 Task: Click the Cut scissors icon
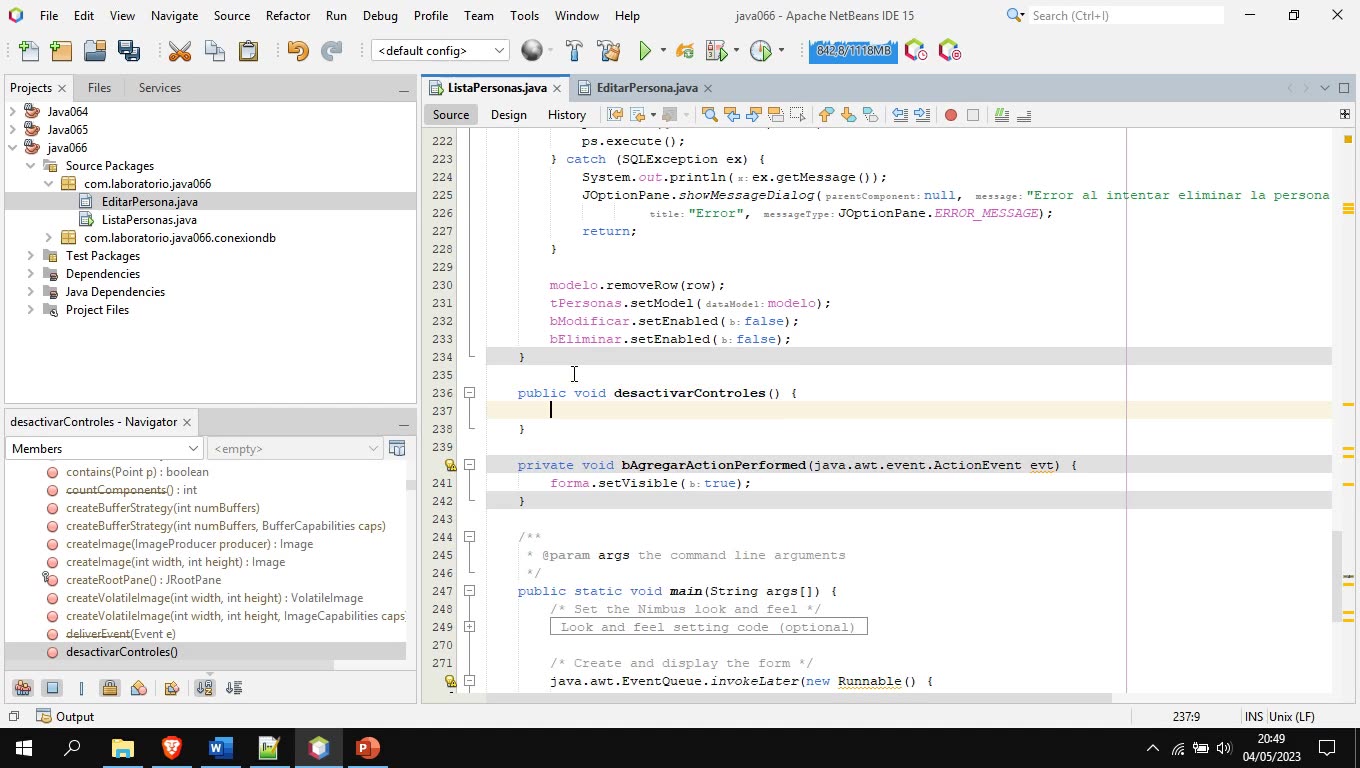(x=180, y=51)
